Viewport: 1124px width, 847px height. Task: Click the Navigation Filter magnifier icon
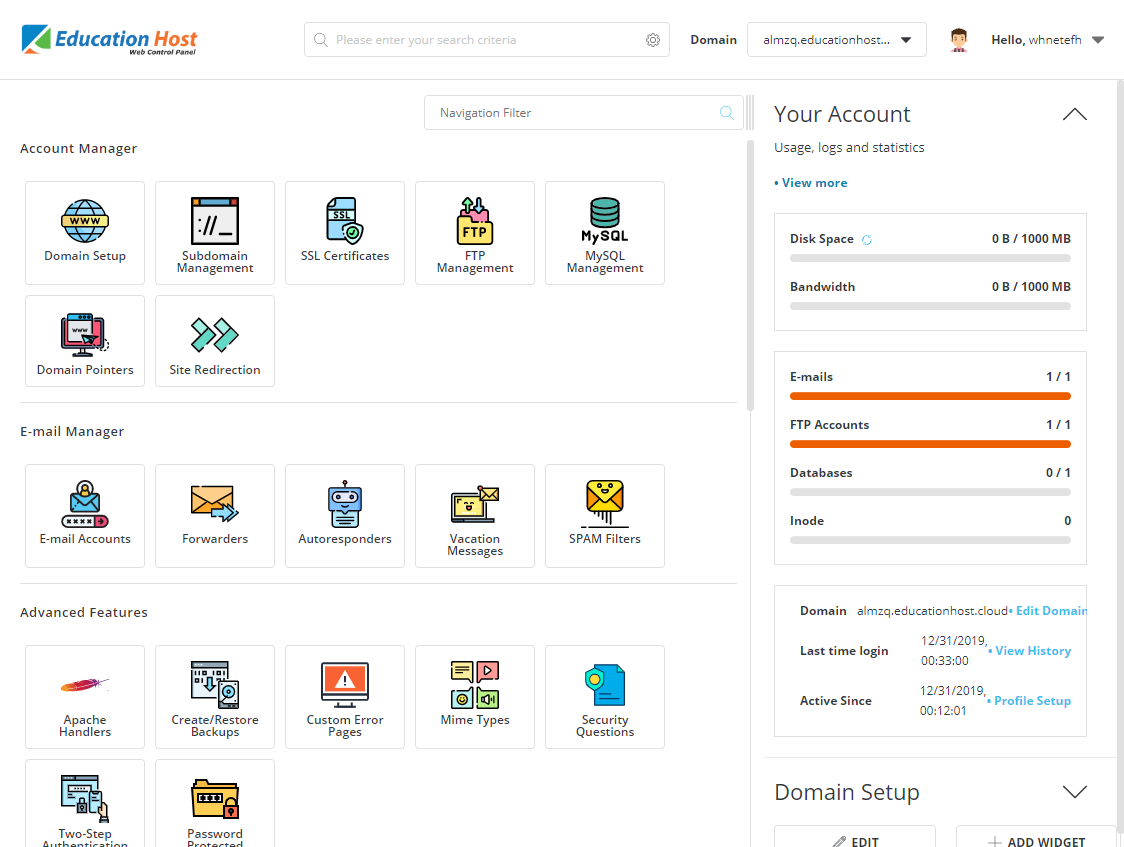click(x=726, y=113)
